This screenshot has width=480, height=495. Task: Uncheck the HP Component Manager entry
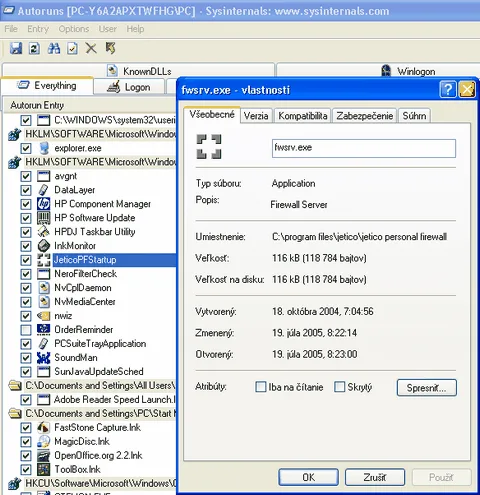[26, 204]
